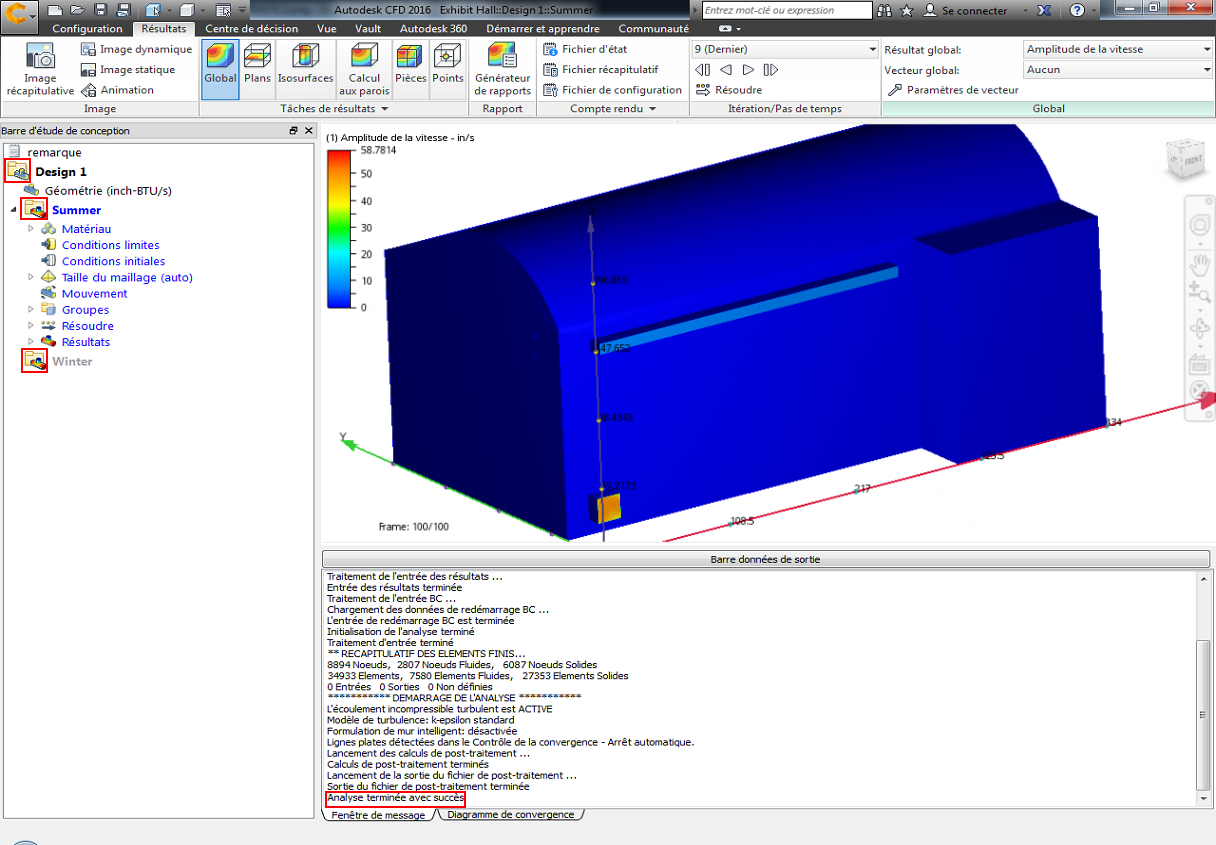Open the Image dynamique tool
This screenshot has height=845, width=1216.
pos(136,49)
